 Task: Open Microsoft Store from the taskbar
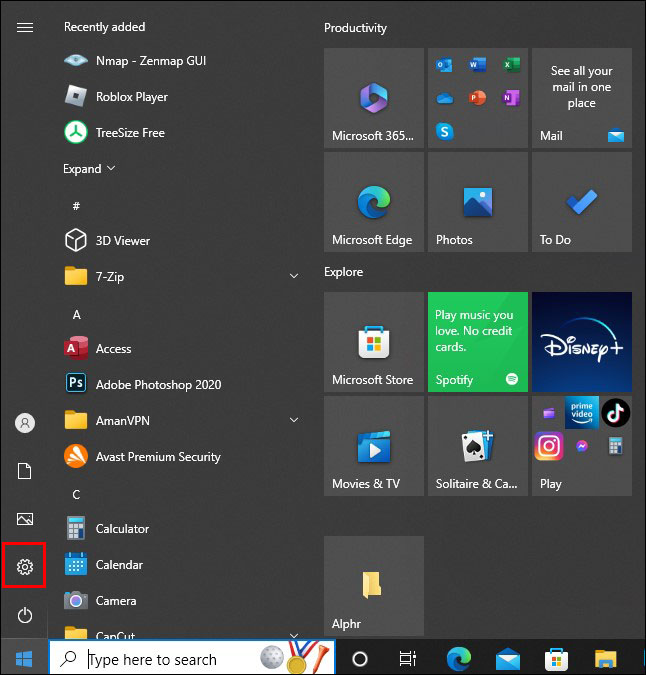[x=556, y=659]
